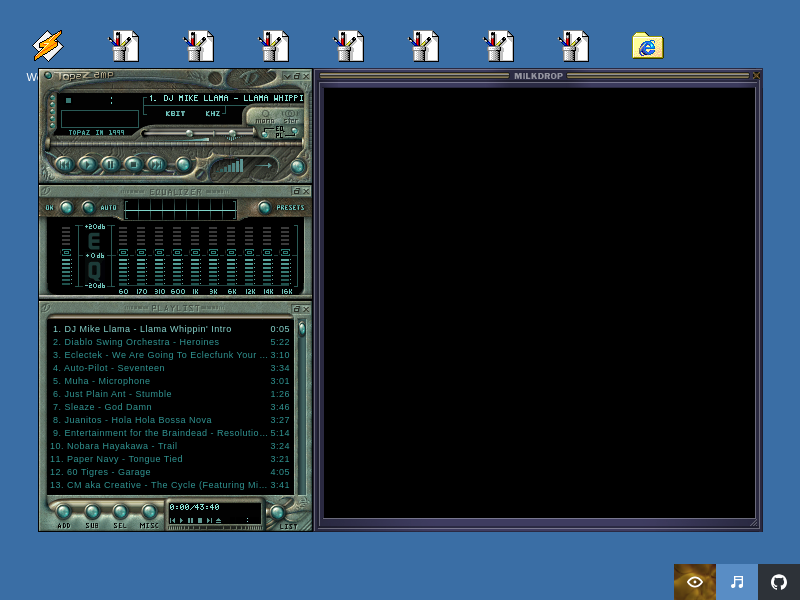800x600 pixels.
Task: Click the Stop button in the main player
Action: coord(133,164)
